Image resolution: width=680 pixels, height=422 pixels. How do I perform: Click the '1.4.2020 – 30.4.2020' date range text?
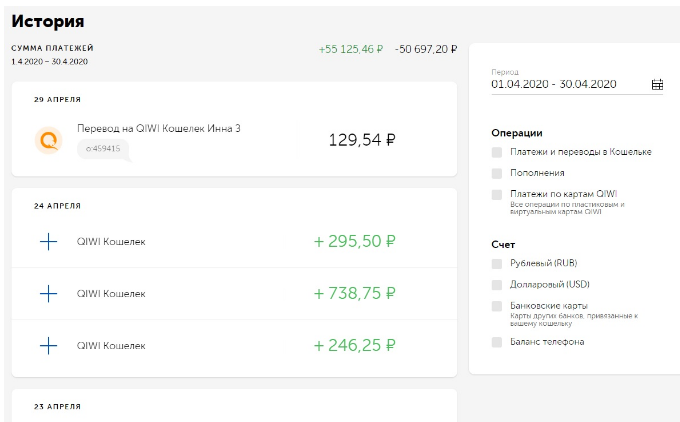click(49, 62)
